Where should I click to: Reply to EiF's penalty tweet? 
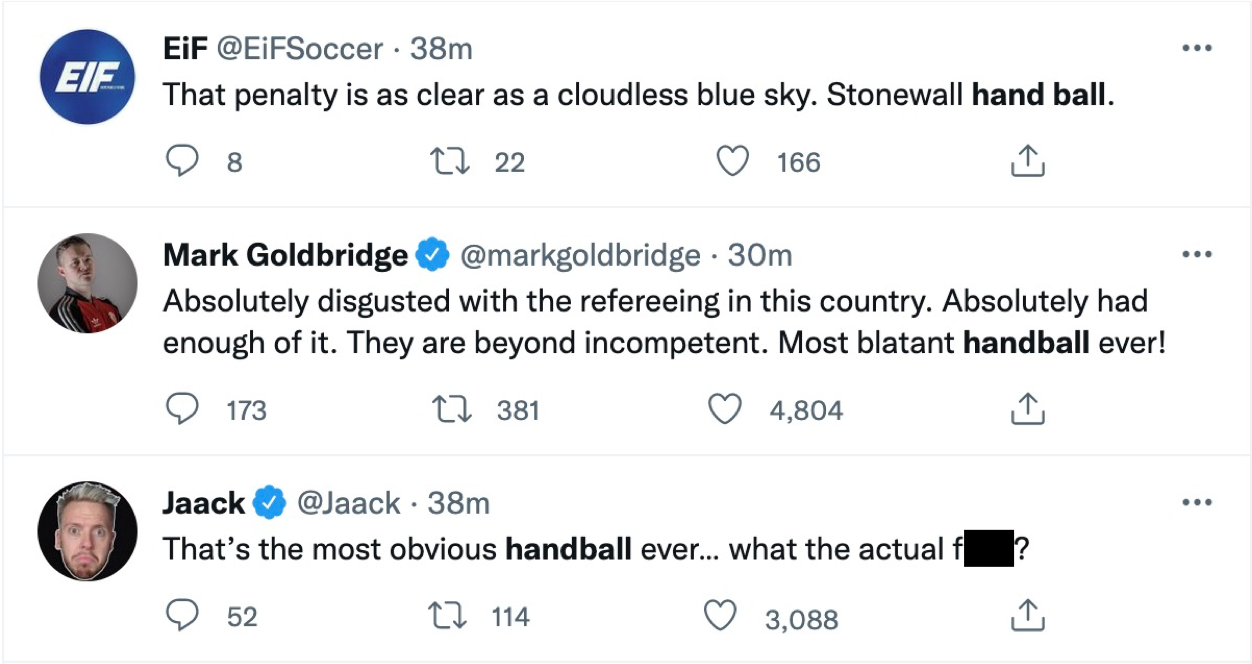[x=183, y=161]
